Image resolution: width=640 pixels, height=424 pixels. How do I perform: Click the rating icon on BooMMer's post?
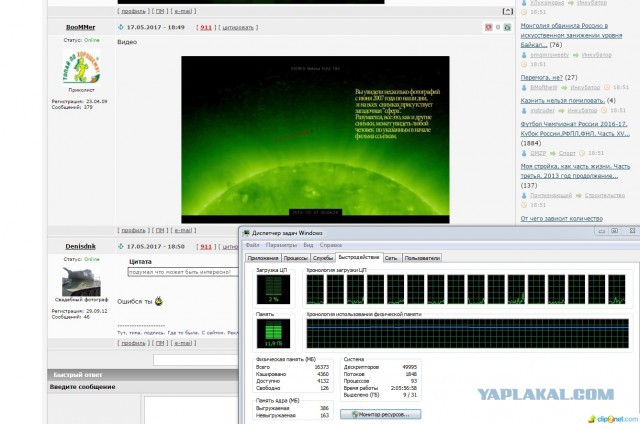pyautogui.click(x=487, y=27)
